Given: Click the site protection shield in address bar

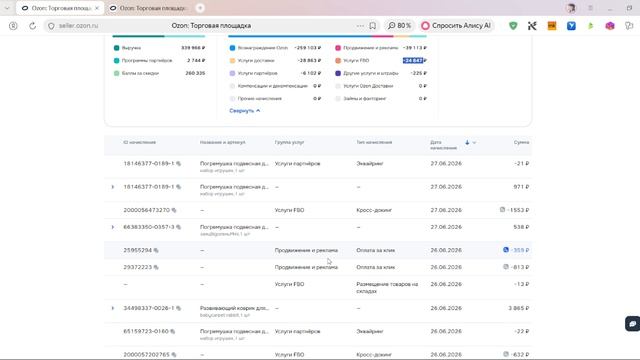Looking at the screenshot, I should click(51, 26).
